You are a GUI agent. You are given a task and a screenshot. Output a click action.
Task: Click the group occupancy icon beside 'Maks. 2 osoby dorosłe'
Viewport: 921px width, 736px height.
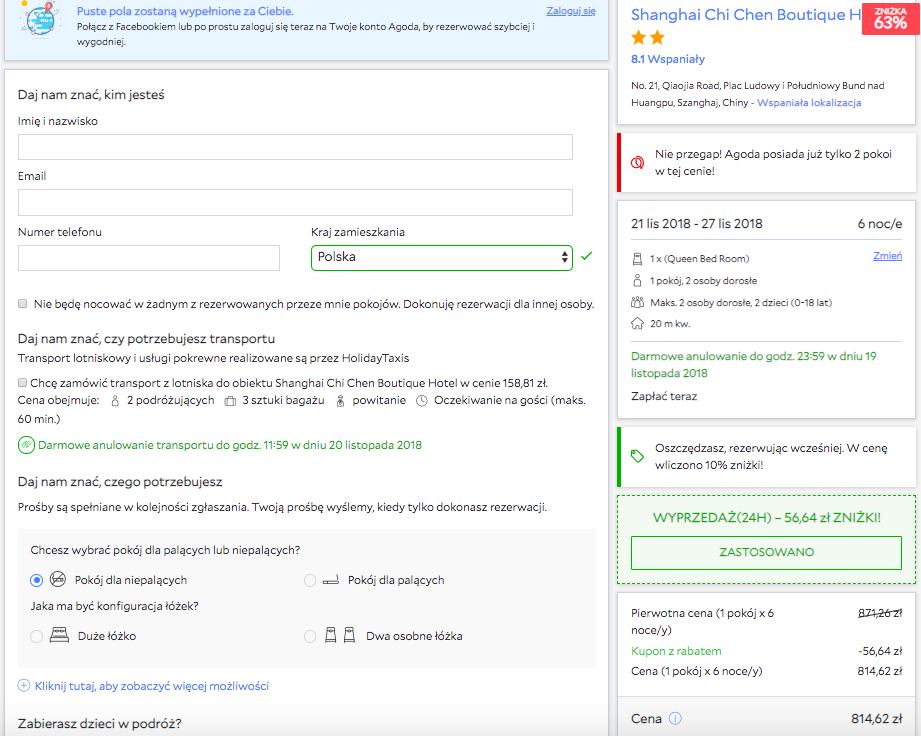coord(637,303)
